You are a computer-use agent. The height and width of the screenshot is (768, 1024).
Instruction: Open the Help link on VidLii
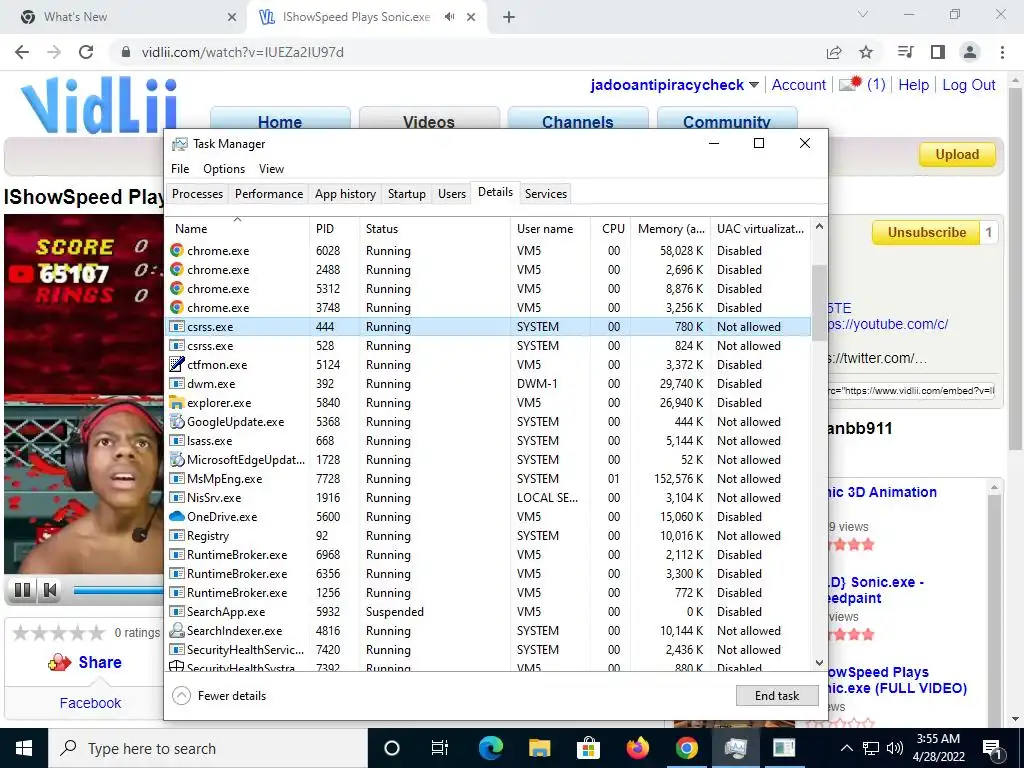(914, 85)
